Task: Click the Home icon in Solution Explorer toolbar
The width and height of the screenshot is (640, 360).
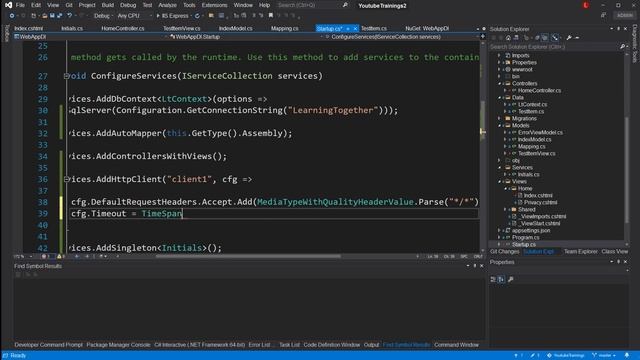Action: coord(508,38)
